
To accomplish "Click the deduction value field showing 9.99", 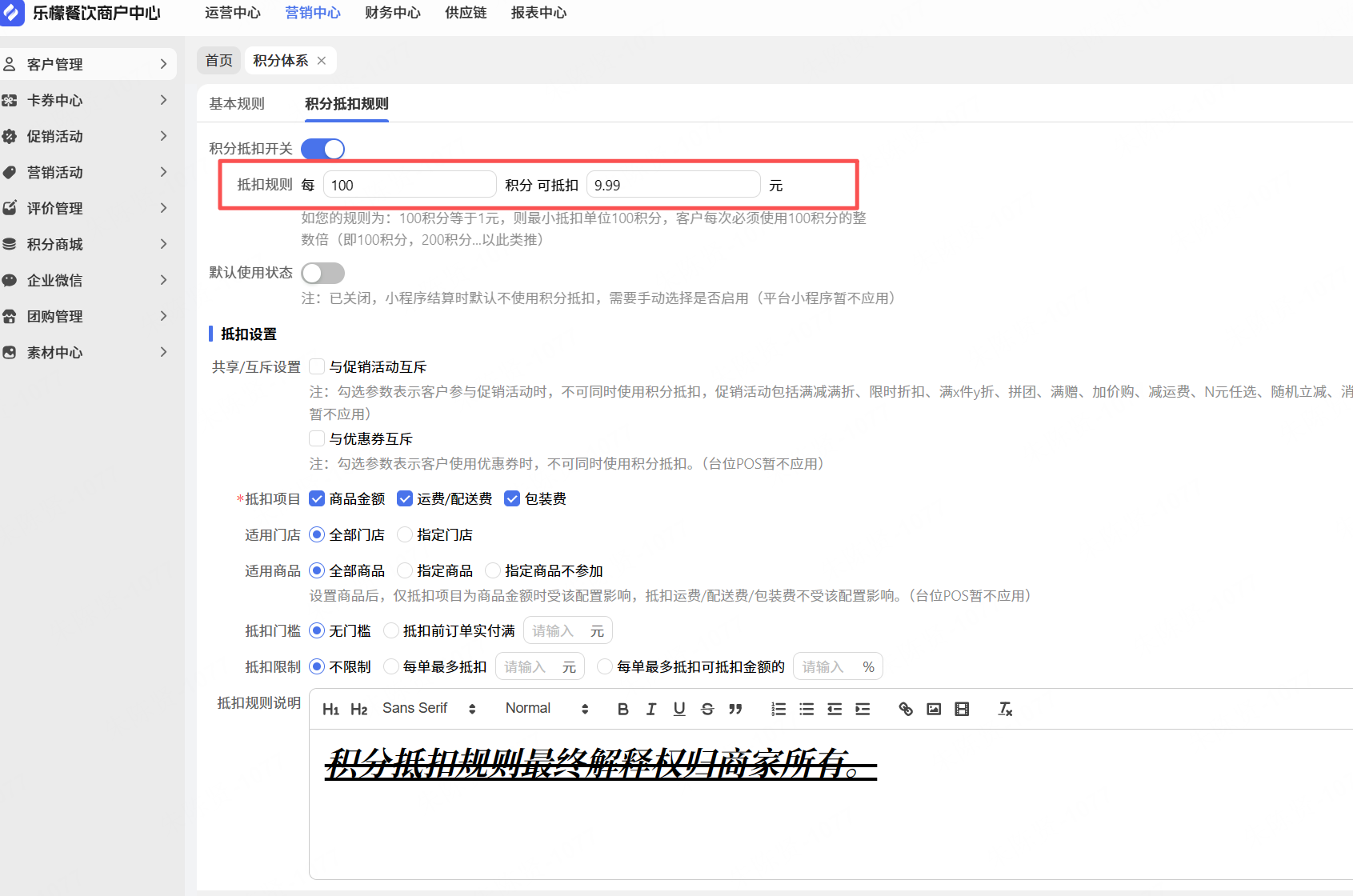I will [x=673, y=185].
